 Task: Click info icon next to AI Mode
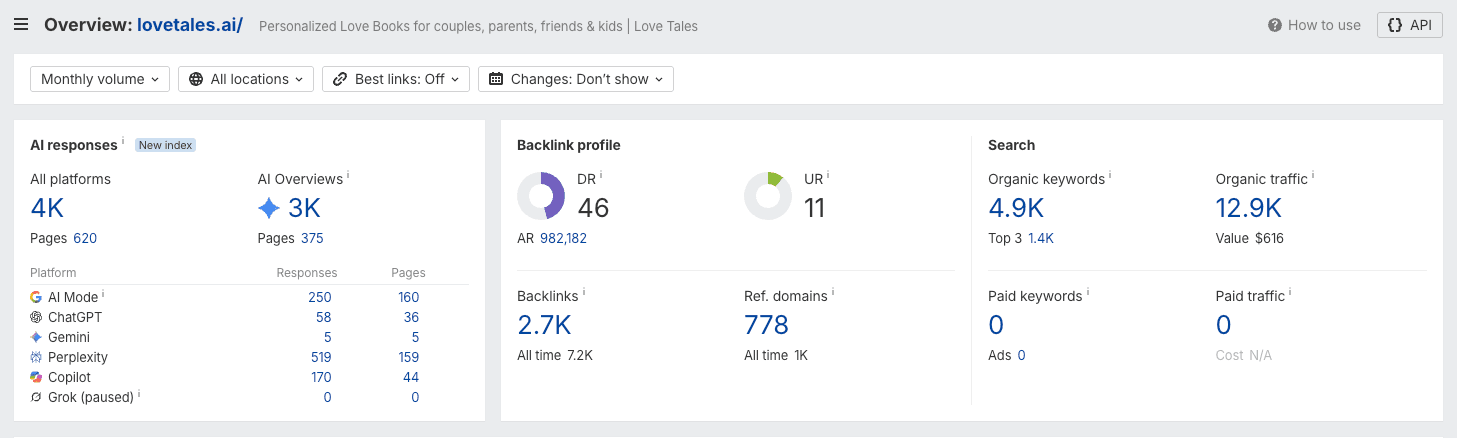pos(103,294)
